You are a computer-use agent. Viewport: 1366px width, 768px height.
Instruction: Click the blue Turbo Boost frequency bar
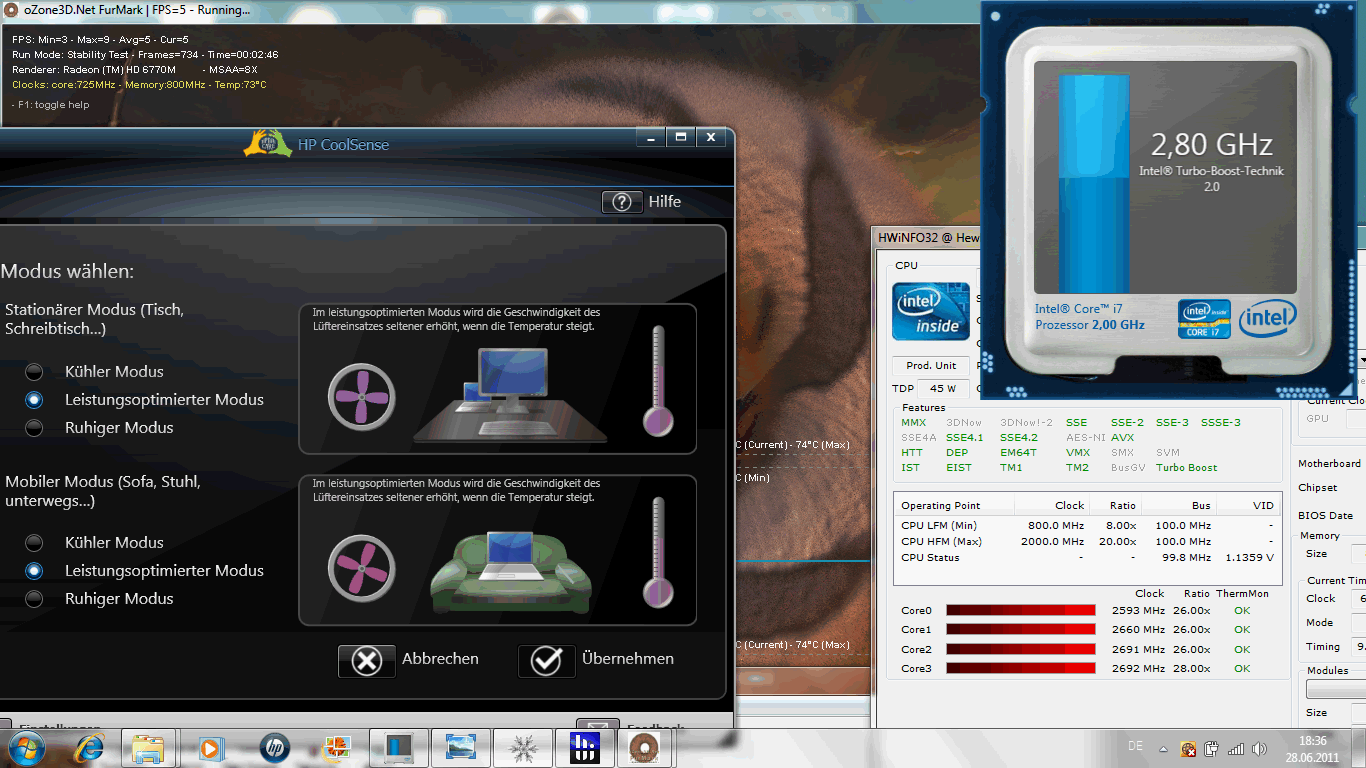pyautogui.click(x=1094, y=184)
